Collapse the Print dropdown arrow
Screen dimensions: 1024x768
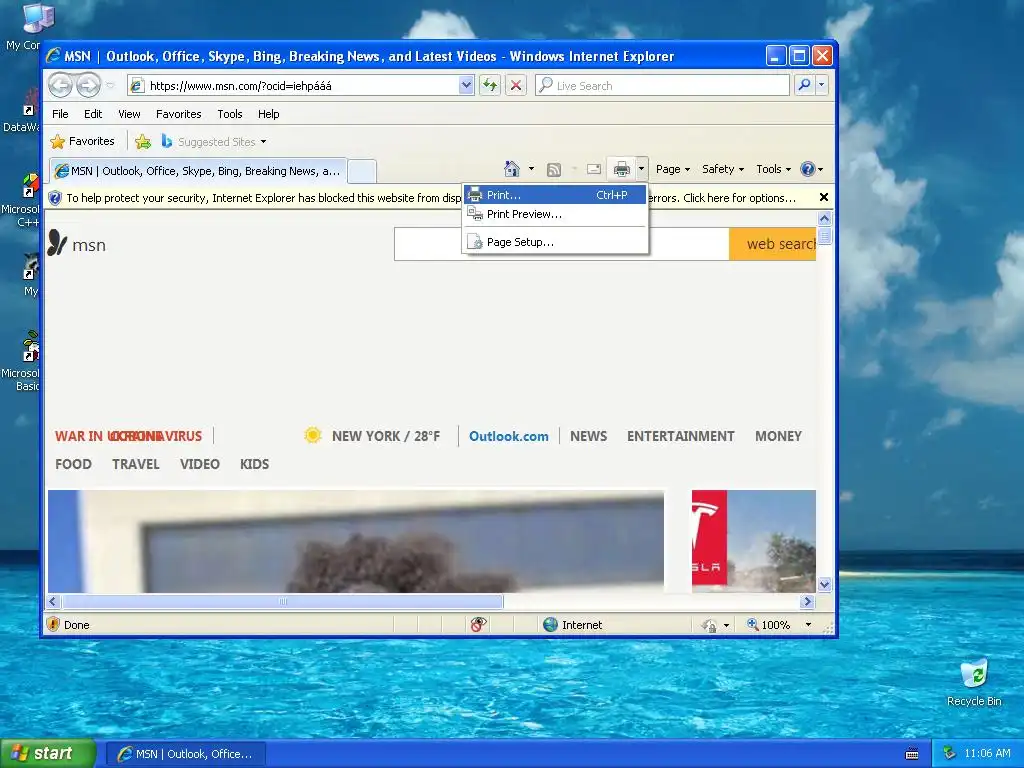pyautogui.click(x=641, y=169)
